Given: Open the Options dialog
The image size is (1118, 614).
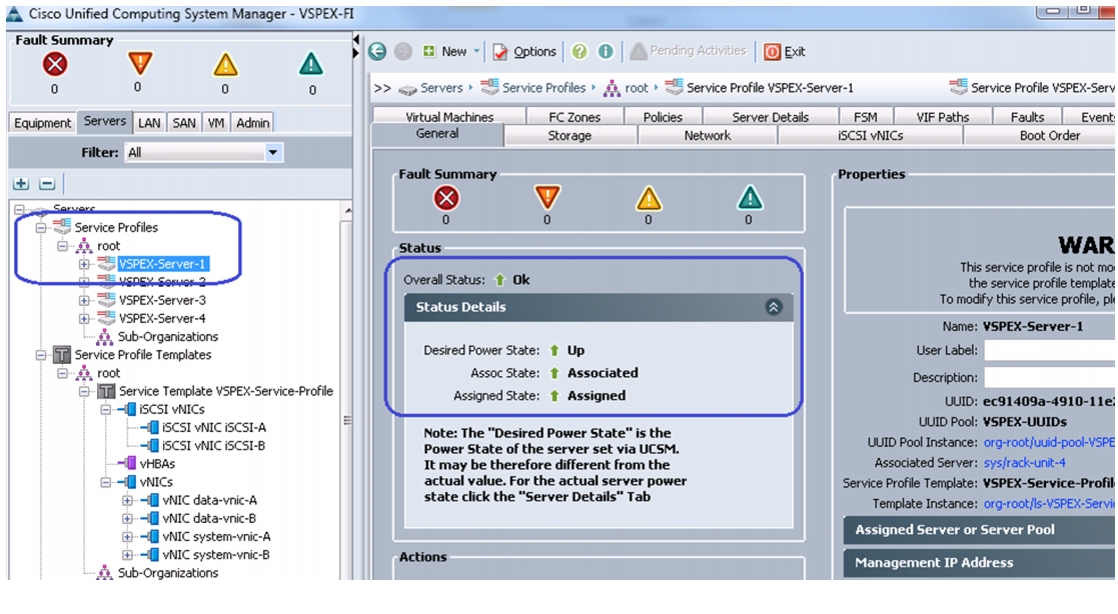Looking at the screenshot, I should tap(525, 51).
